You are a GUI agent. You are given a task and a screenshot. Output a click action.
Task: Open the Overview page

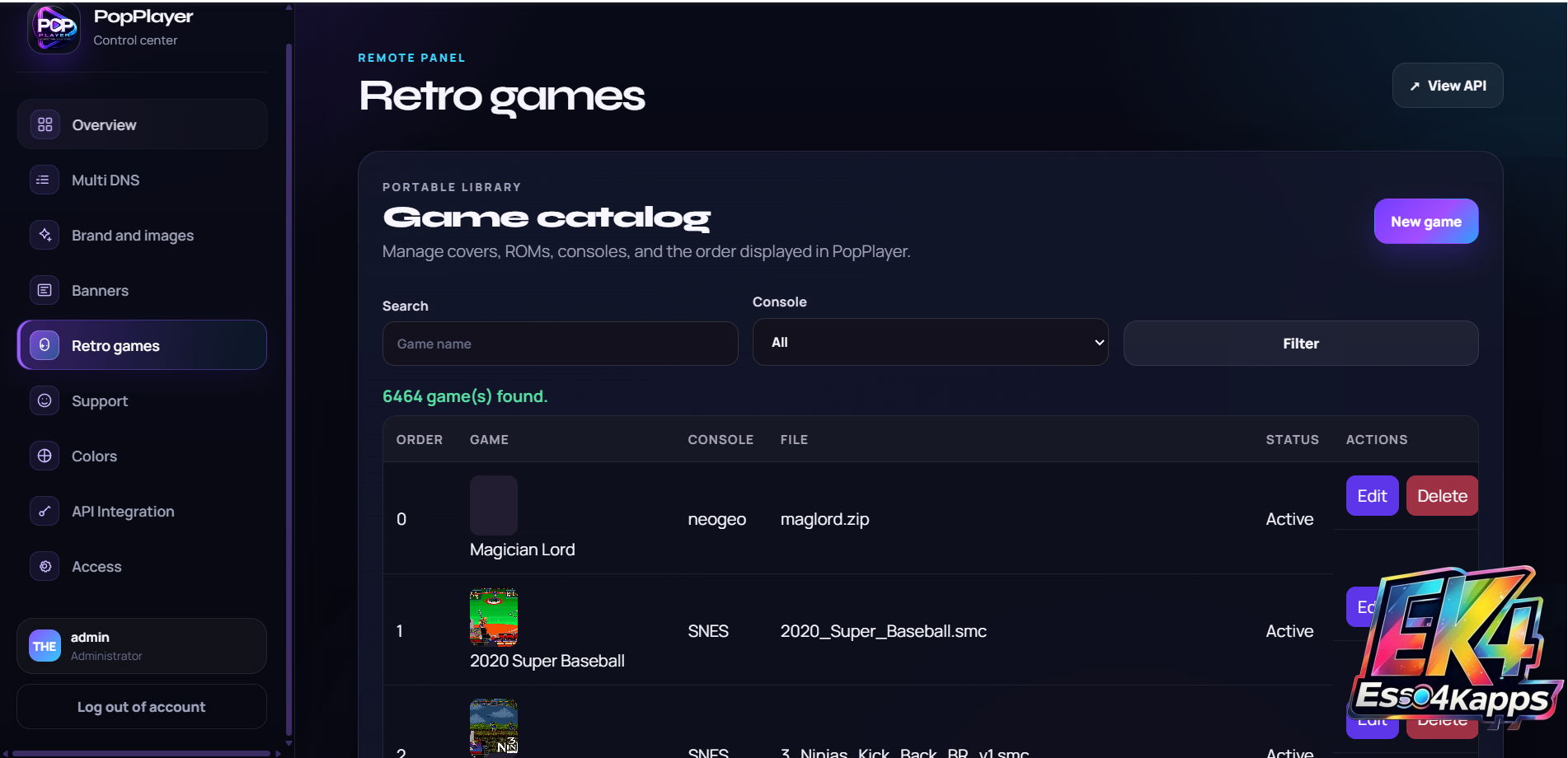142,124
